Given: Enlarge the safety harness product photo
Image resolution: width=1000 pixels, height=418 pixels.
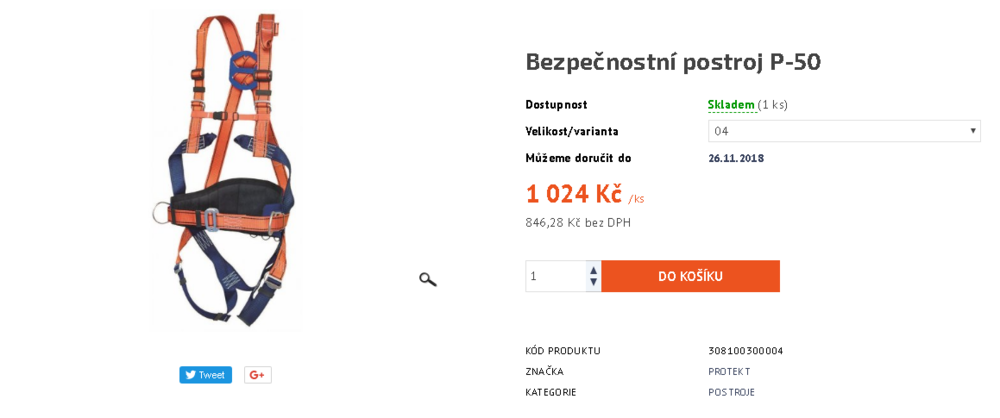Looking at the screenshot, I should click(225, 170).
